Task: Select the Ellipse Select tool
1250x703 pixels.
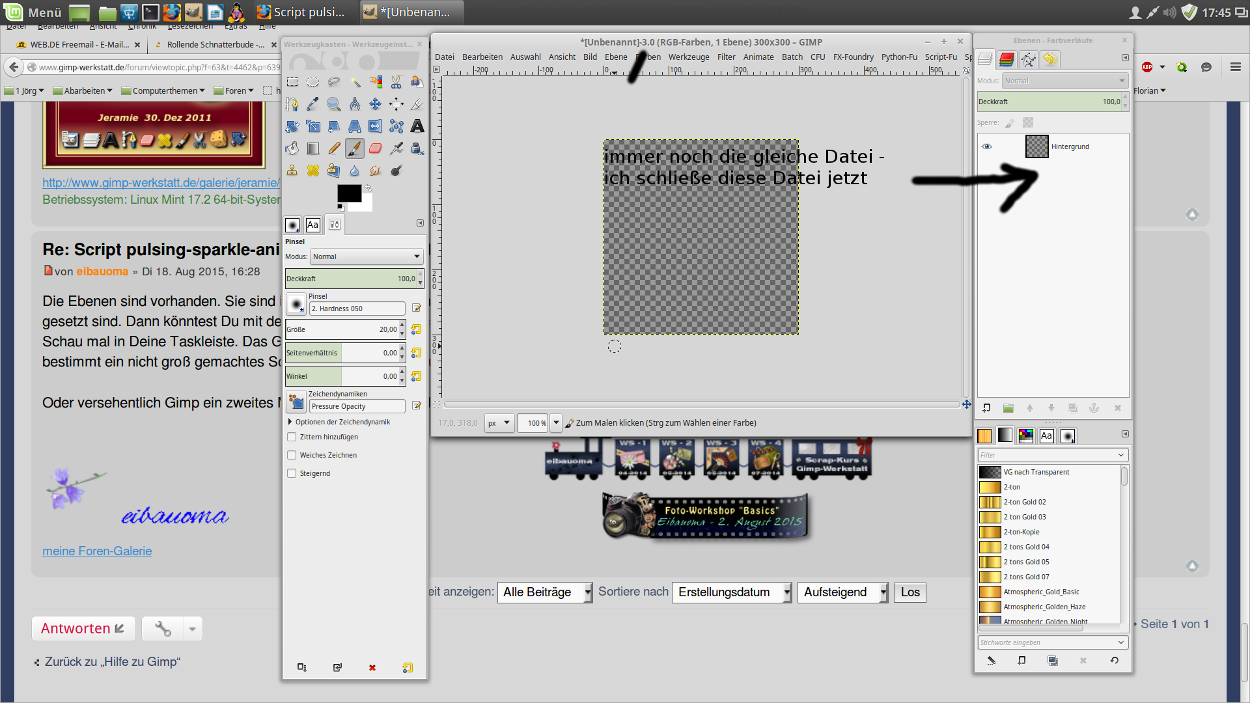Action: [313, 82]
